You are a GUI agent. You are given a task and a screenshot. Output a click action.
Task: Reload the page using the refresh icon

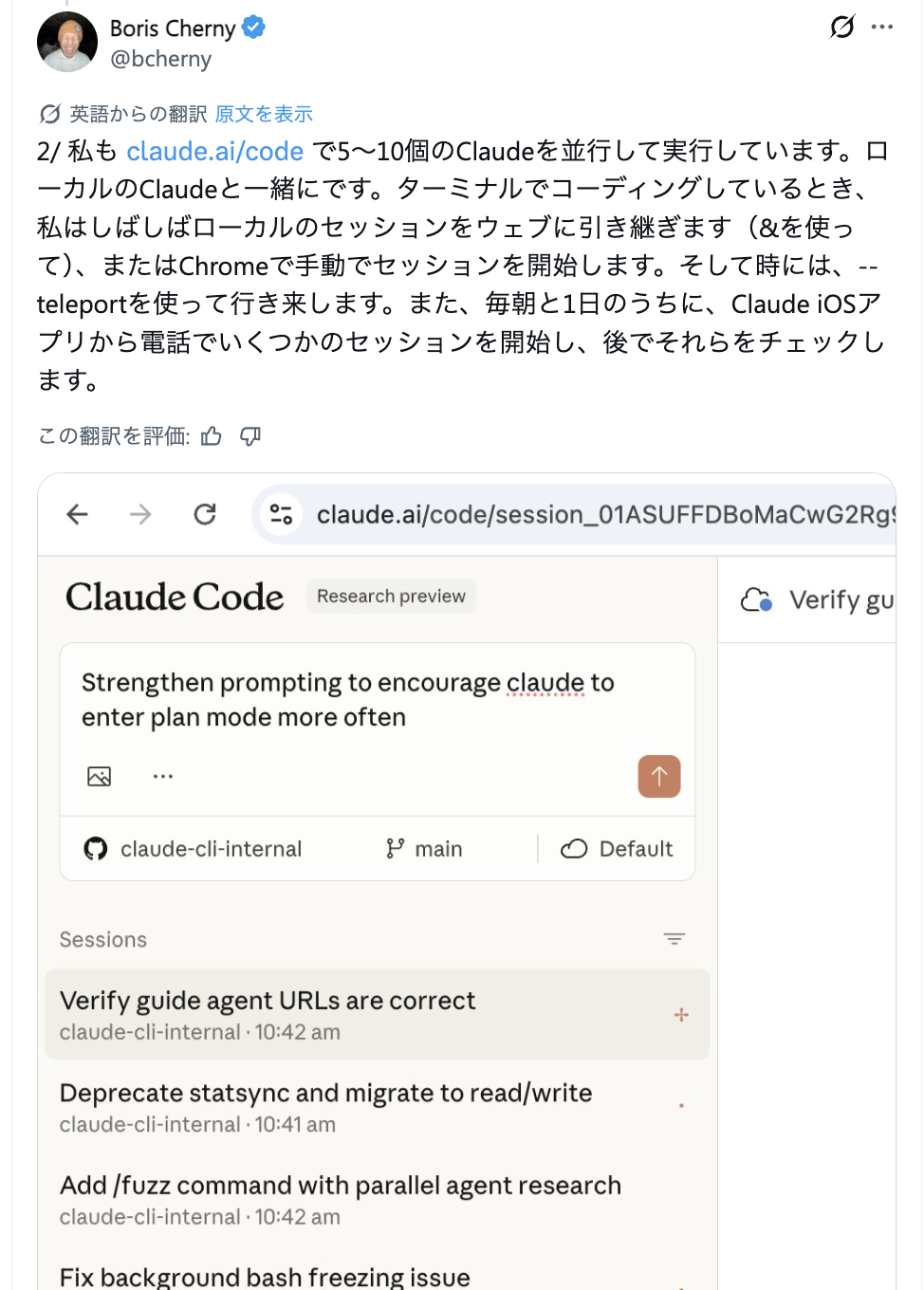(205, 514)
